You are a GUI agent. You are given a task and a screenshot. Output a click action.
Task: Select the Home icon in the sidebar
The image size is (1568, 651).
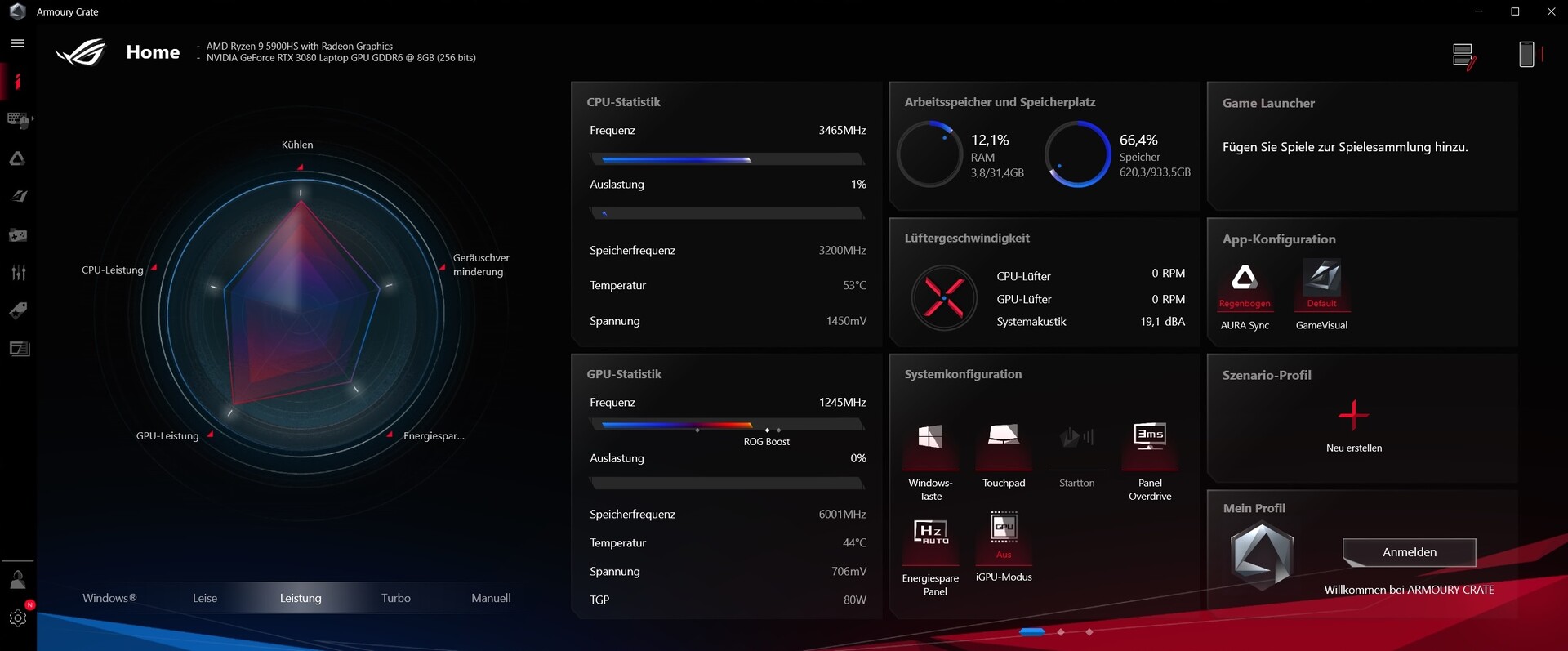18,82
